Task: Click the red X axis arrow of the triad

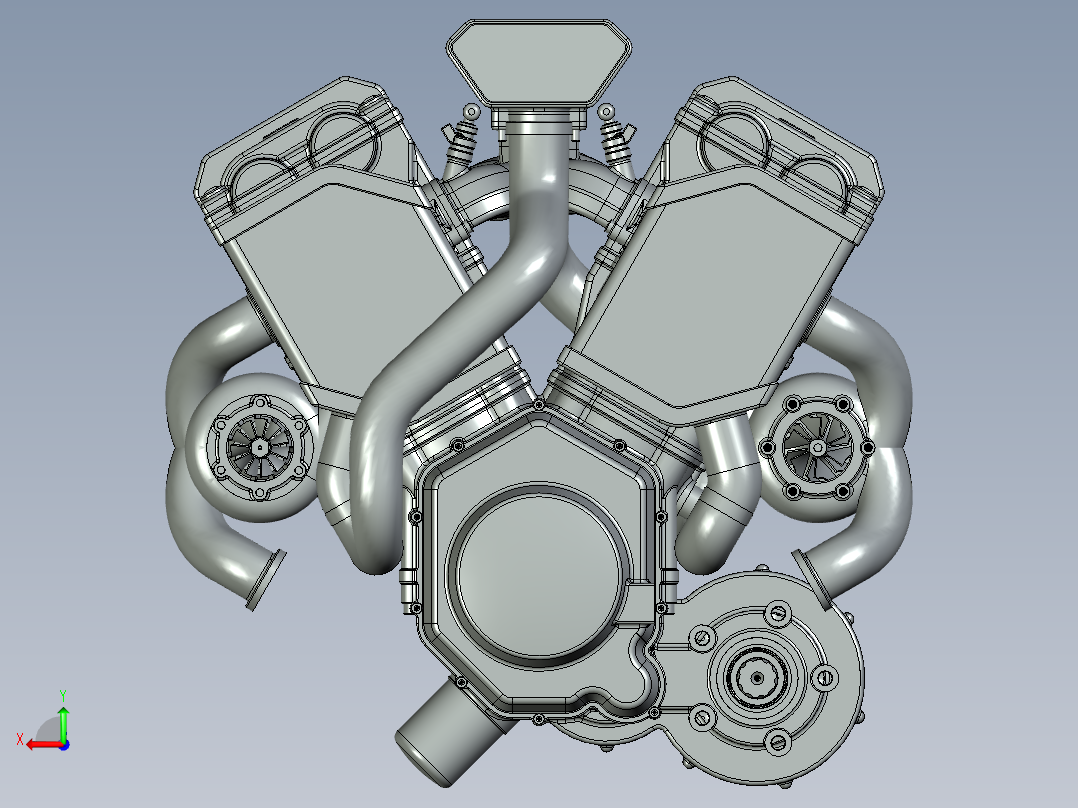Action: coord(43,745)
